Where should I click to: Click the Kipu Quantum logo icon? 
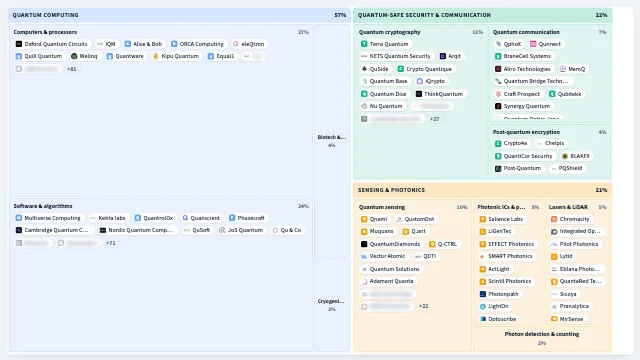pyautogui.click(x=156, y=56)
